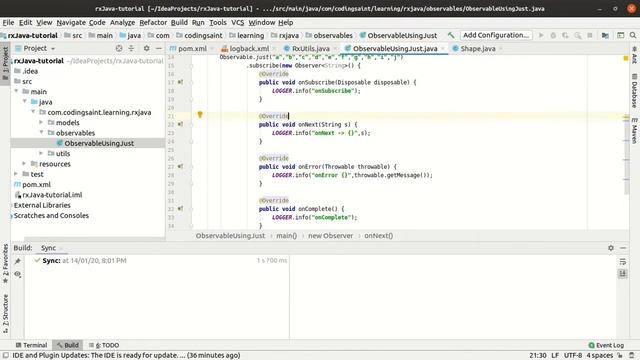Click the yellow warning indicator at editor top-right
The image size is (640, 360).
[x=626, y=58]
